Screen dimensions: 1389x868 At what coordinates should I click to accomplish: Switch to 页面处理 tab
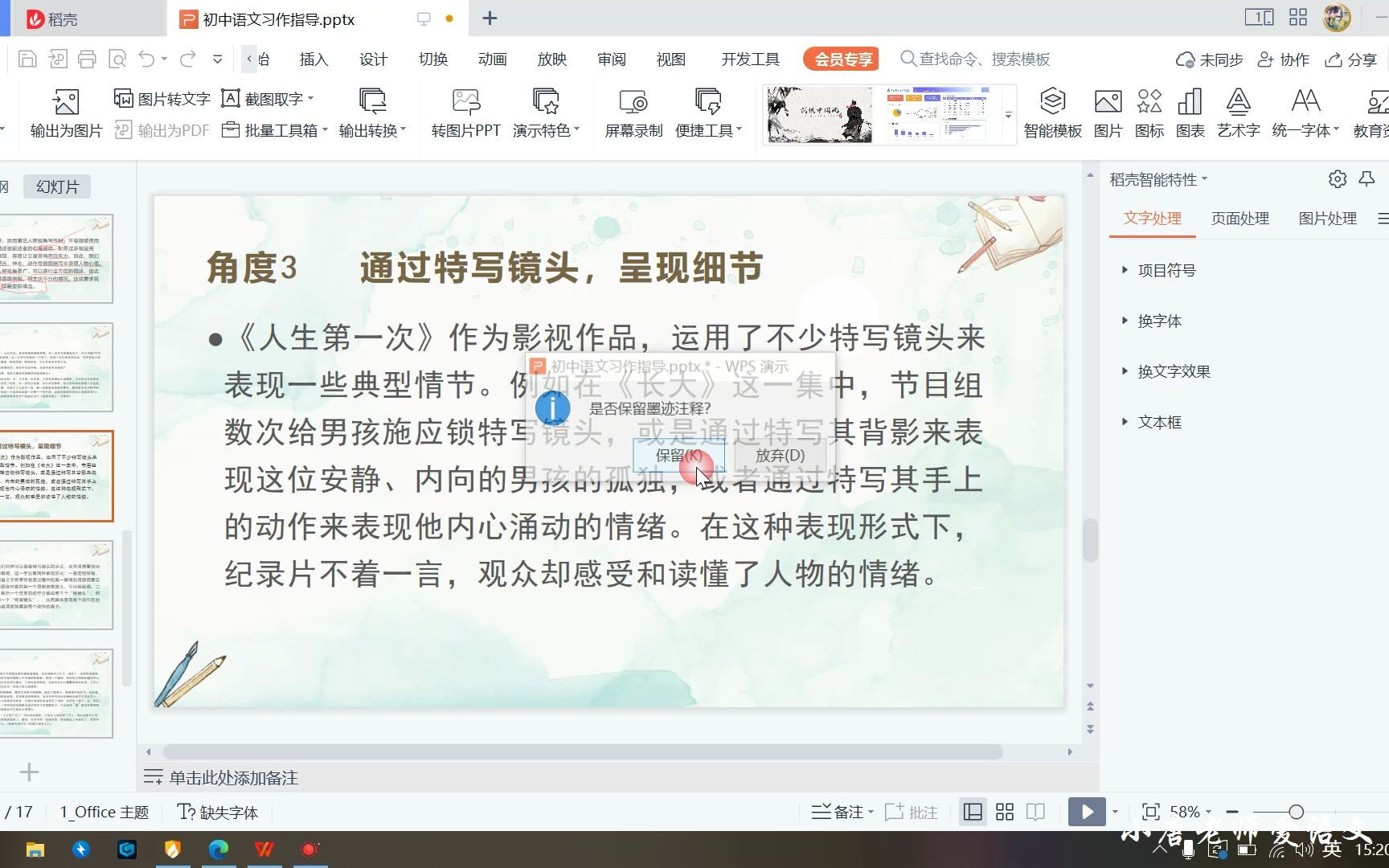point(1239,219)
